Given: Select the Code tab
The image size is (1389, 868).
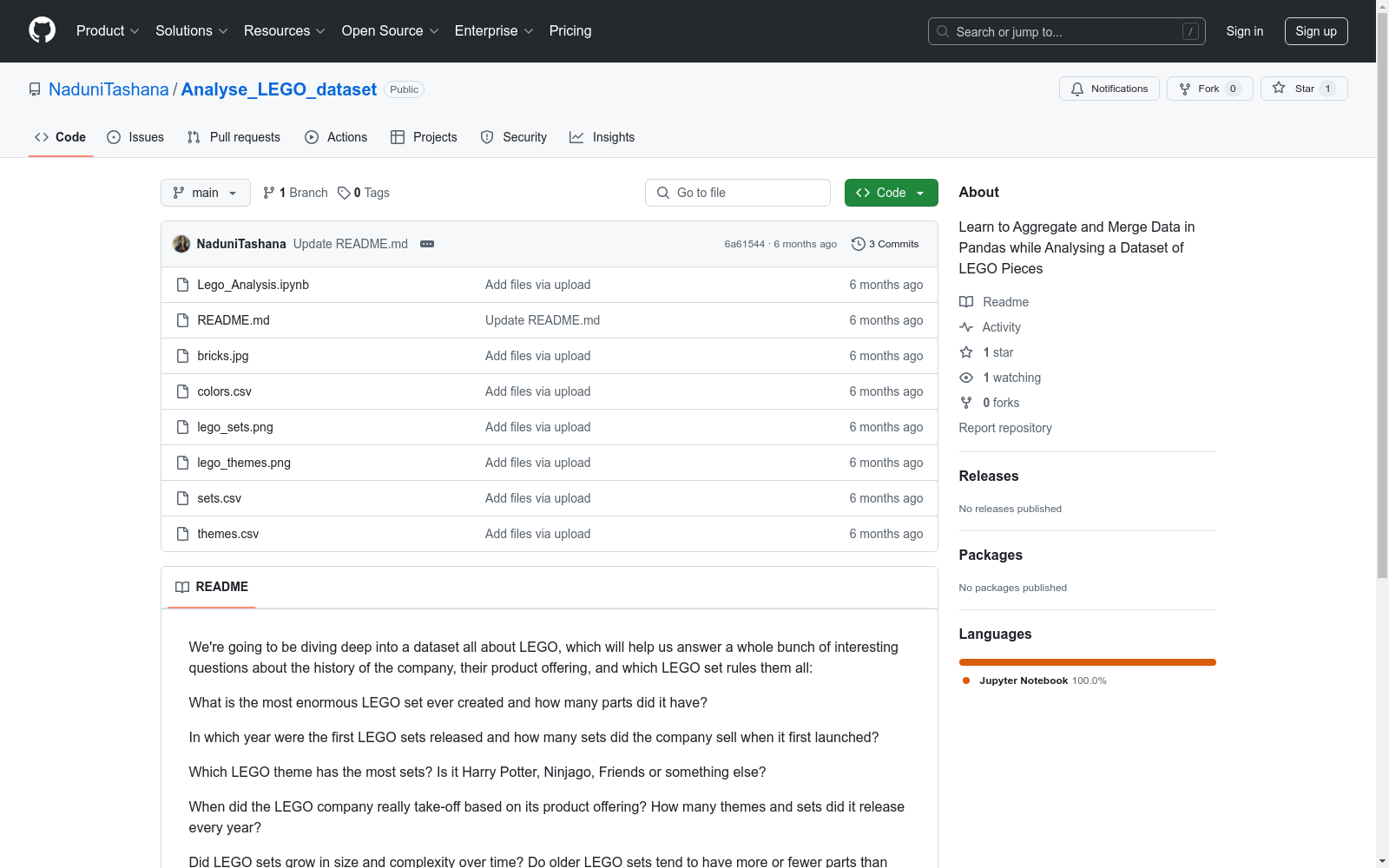Looking at the screenshot, I should pyautogui.click(x=61, y=137).
